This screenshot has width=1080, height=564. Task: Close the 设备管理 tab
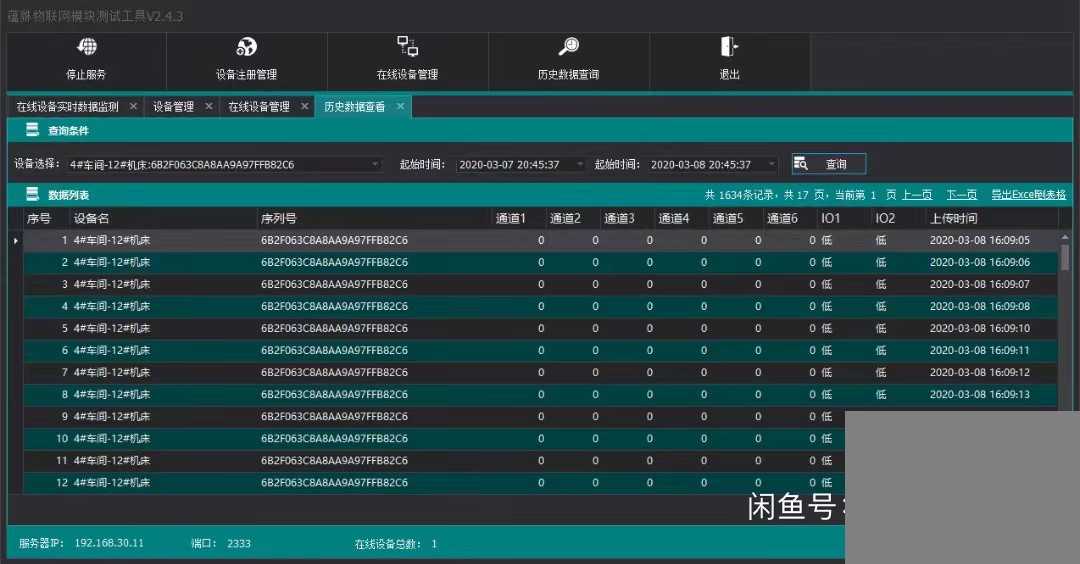pyautogui.click(x=209, y=106)
